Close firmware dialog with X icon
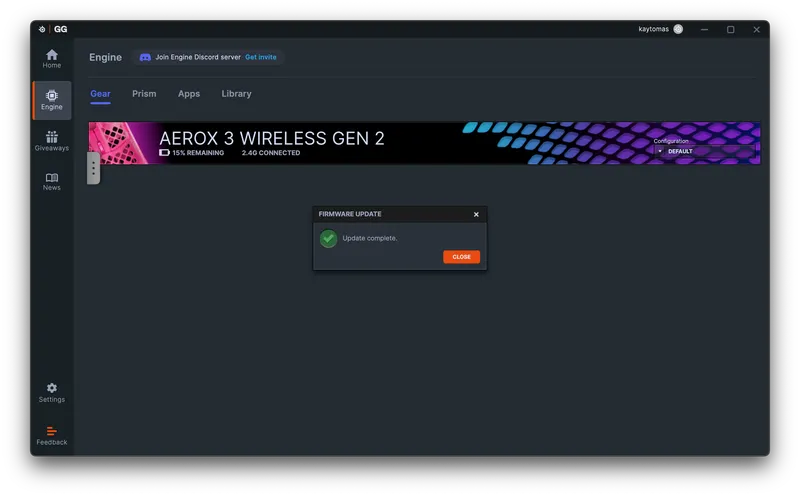The image size is (800, 496). (x=476, y=214)
